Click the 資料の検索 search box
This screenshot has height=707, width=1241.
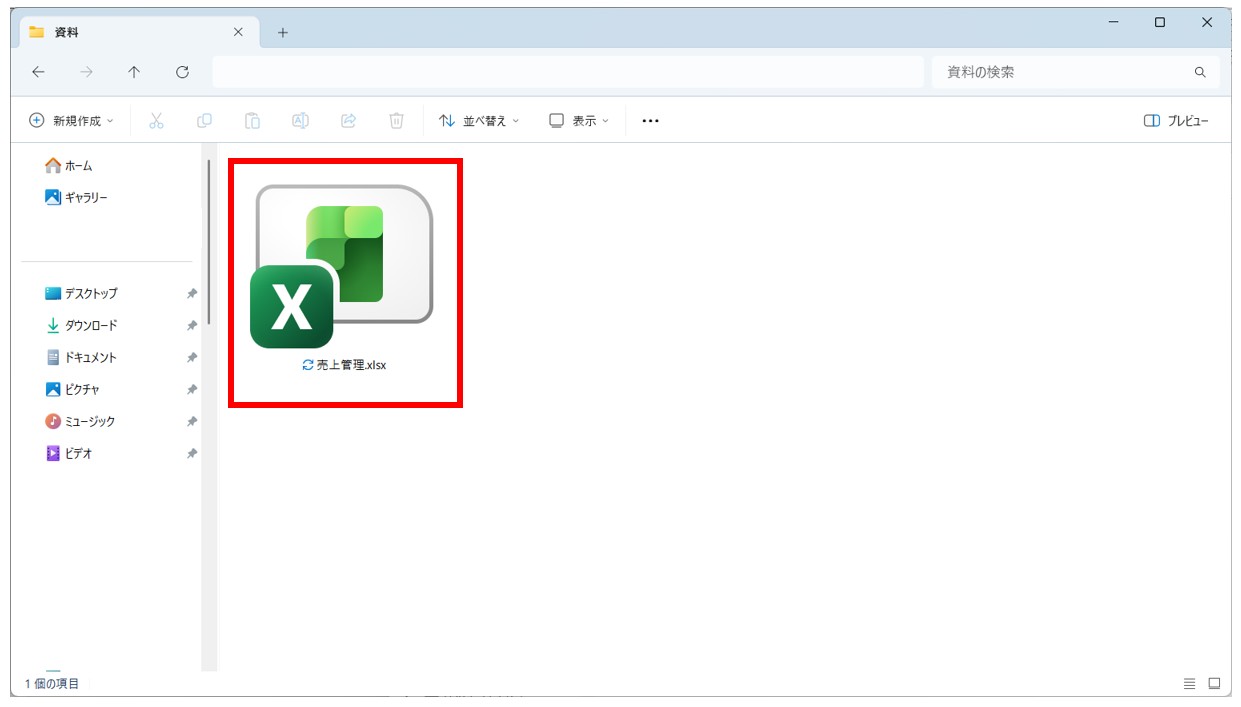click(x=1075, y=72)
